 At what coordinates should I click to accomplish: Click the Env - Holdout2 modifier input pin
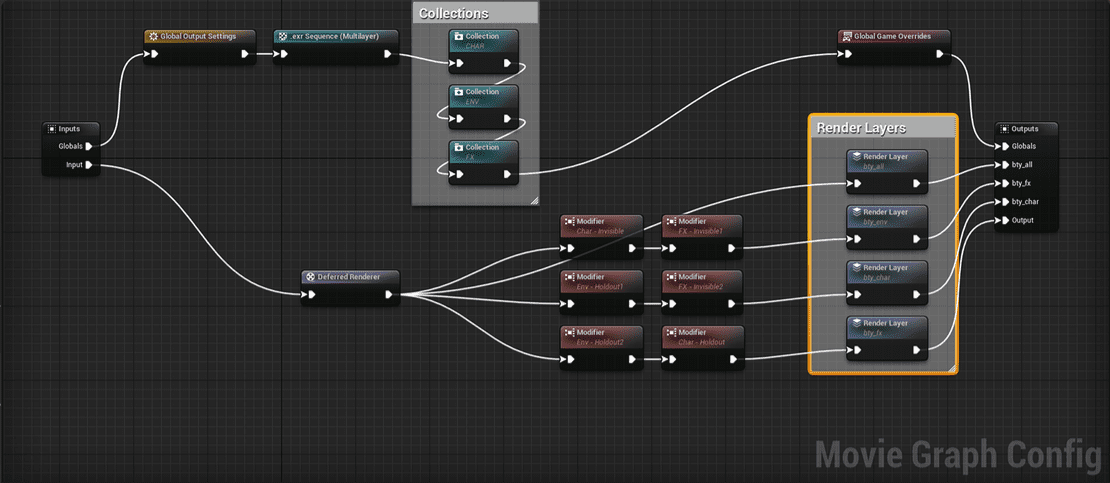tap(571, 360)
